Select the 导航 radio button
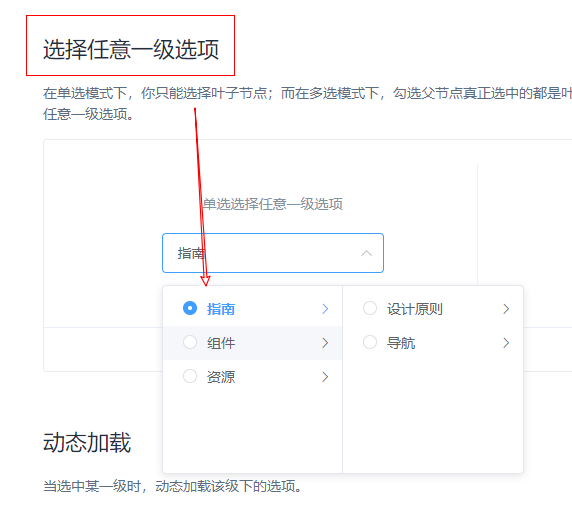 (370, 342)
